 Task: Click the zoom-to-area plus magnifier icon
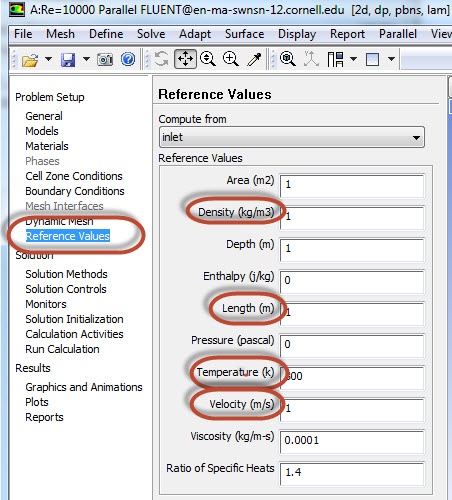point(231,59)
